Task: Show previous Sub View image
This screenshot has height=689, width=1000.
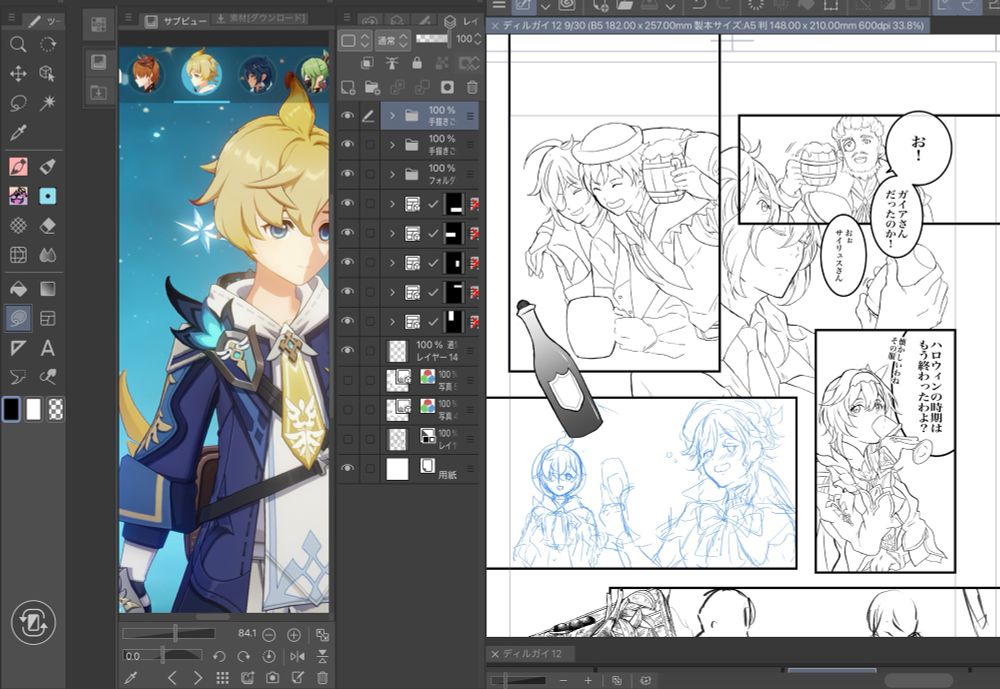Action: pos(172,678)
